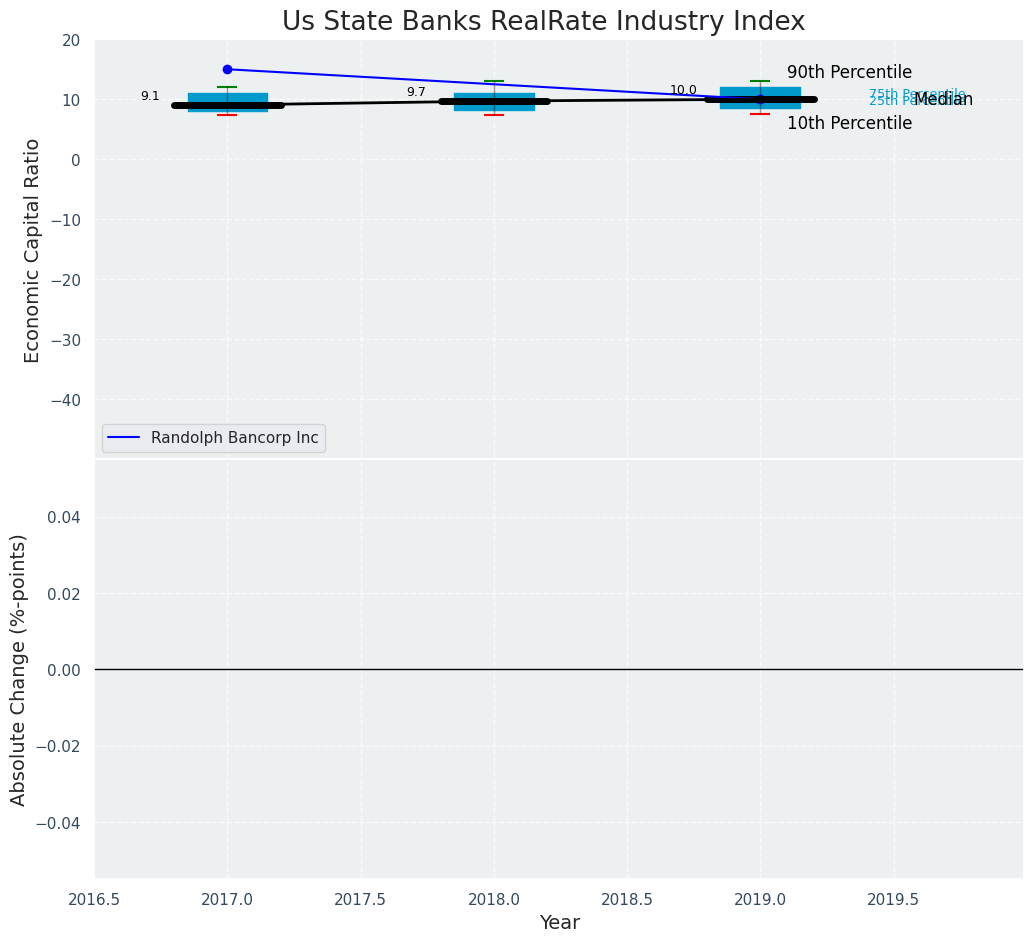Screen dimensions: 1034x942
Task: Click the 9.7 median value label
Action: click(x=416, y=92)
